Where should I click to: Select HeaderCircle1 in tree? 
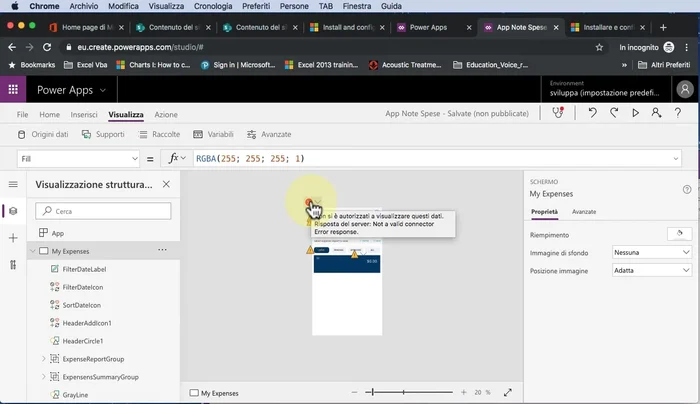coord(83,341)
